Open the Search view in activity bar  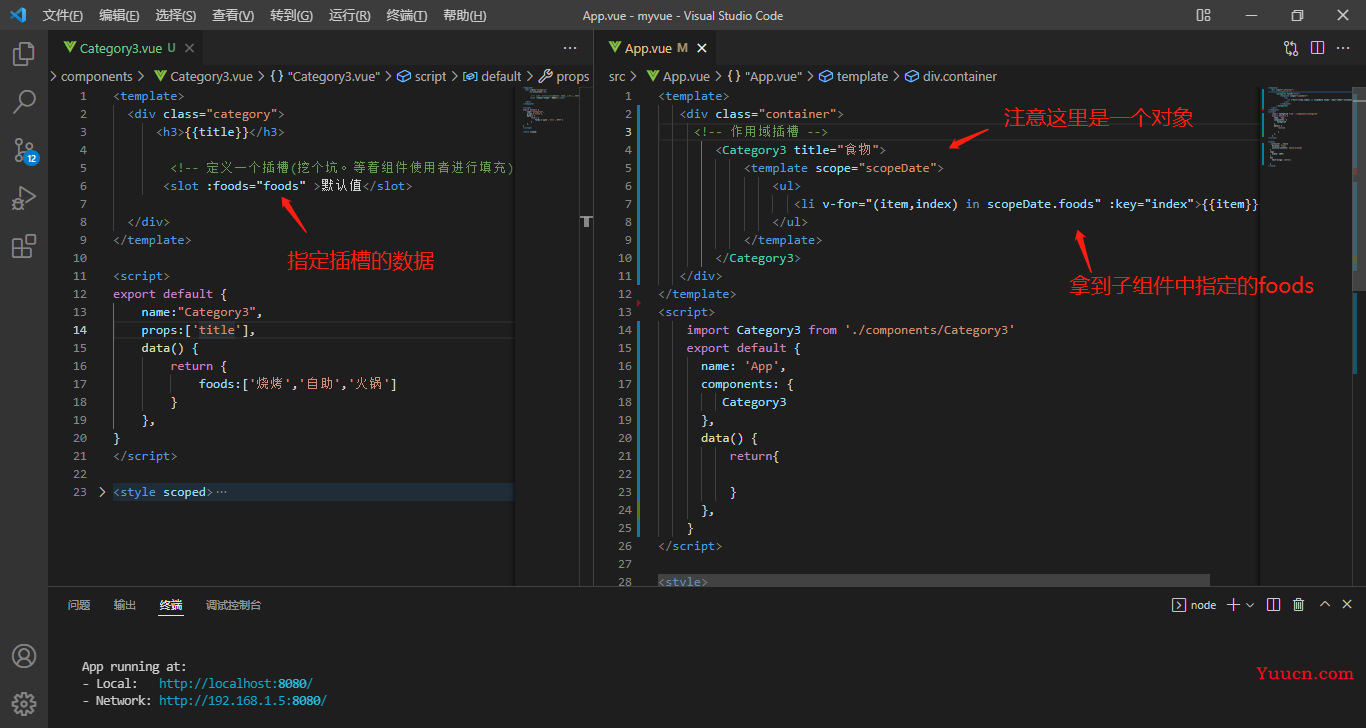tap(24, 102)
